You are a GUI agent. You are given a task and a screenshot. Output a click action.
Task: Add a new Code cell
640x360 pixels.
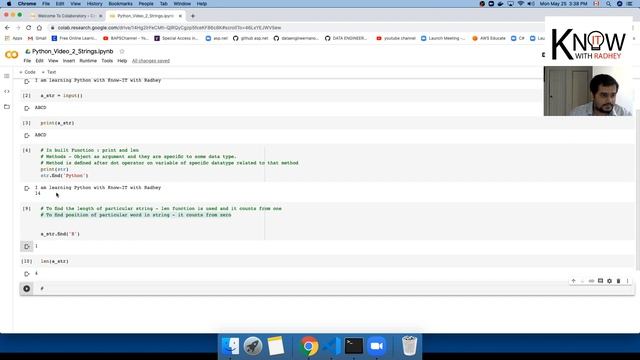point(27,72)
